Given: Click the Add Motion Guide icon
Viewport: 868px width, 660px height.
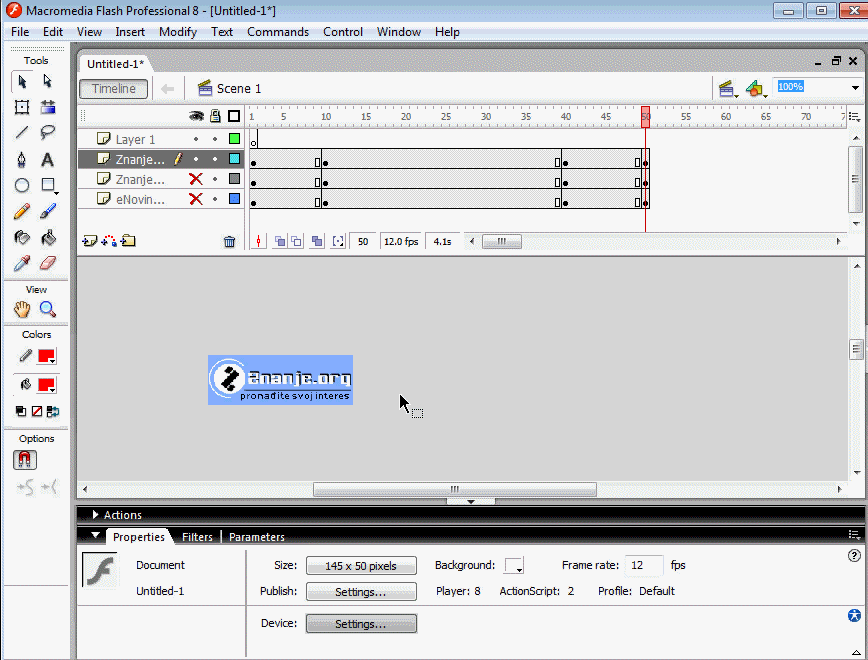Looking at the screenshot, I should (109, 241).
